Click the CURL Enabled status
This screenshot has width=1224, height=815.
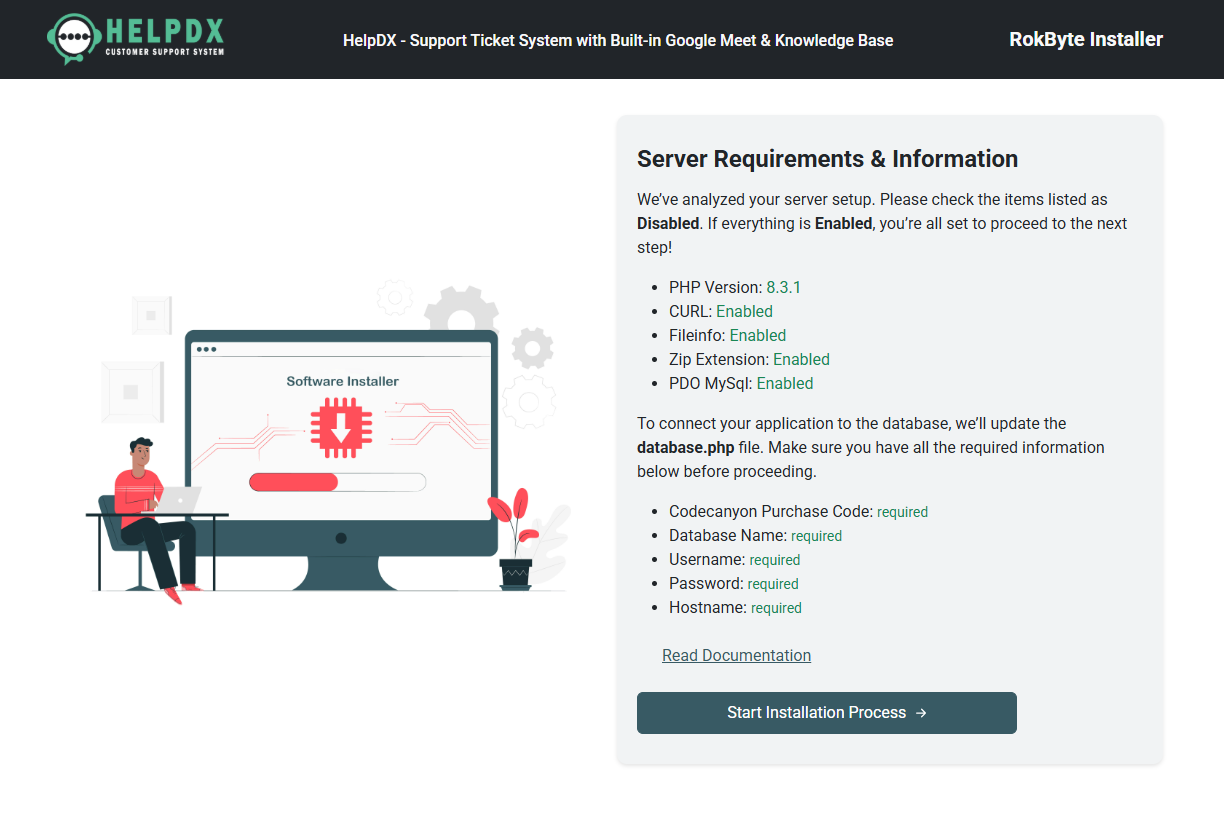tap(744, 311)
